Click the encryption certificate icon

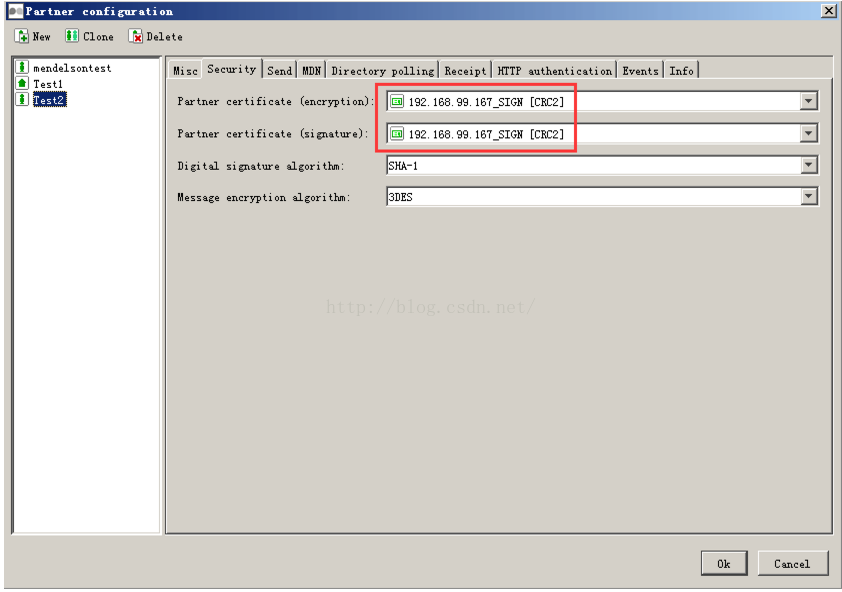tap(397, 102)
